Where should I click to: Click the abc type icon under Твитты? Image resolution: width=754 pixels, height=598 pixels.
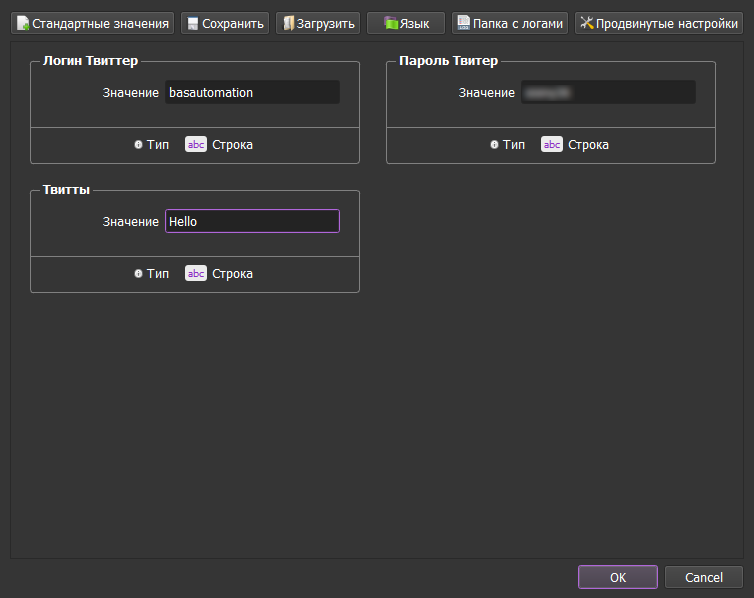(x=196, y=273)
